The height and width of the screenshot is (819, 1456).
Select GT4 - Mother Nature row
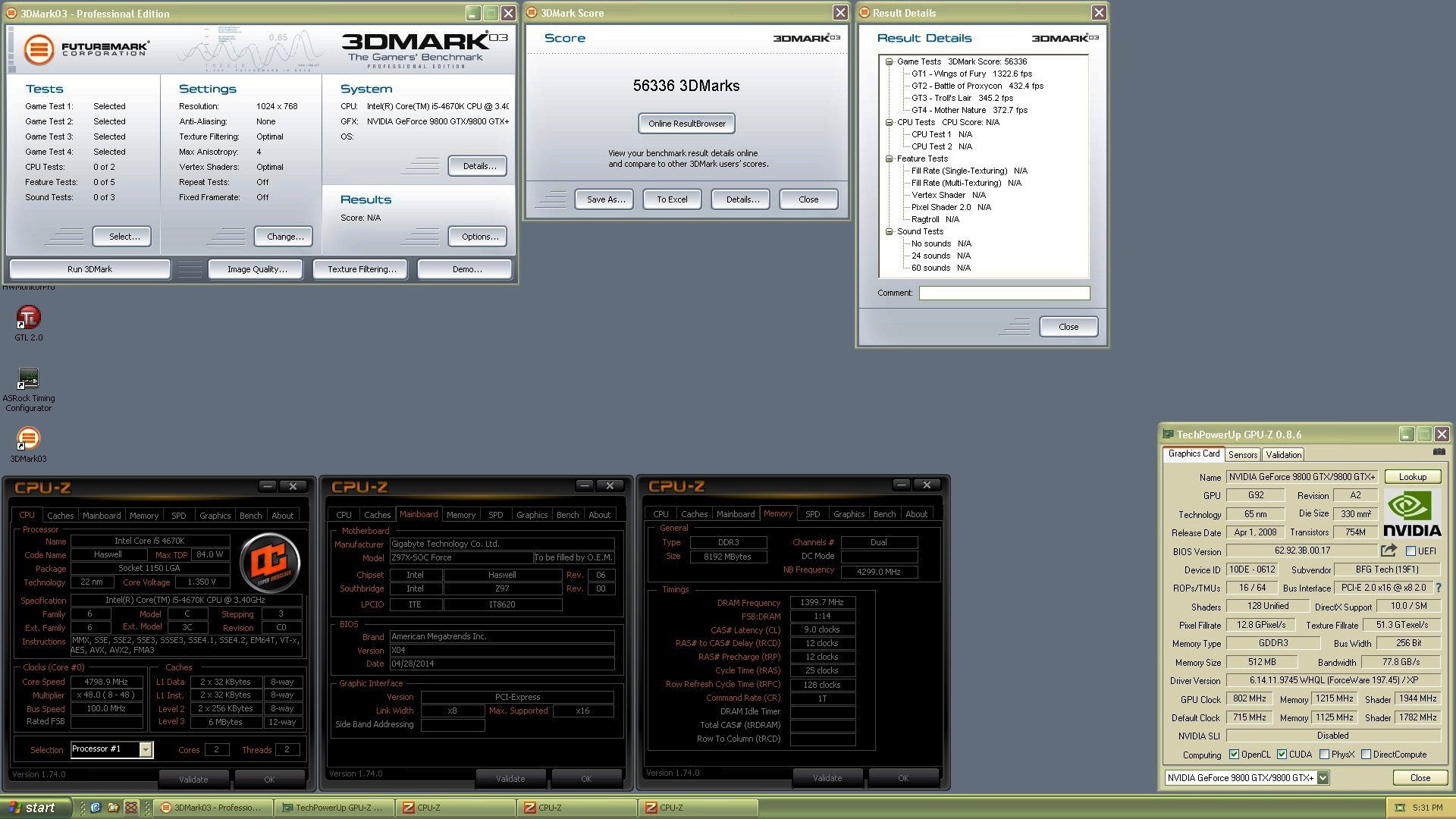(x=969, y=111)
